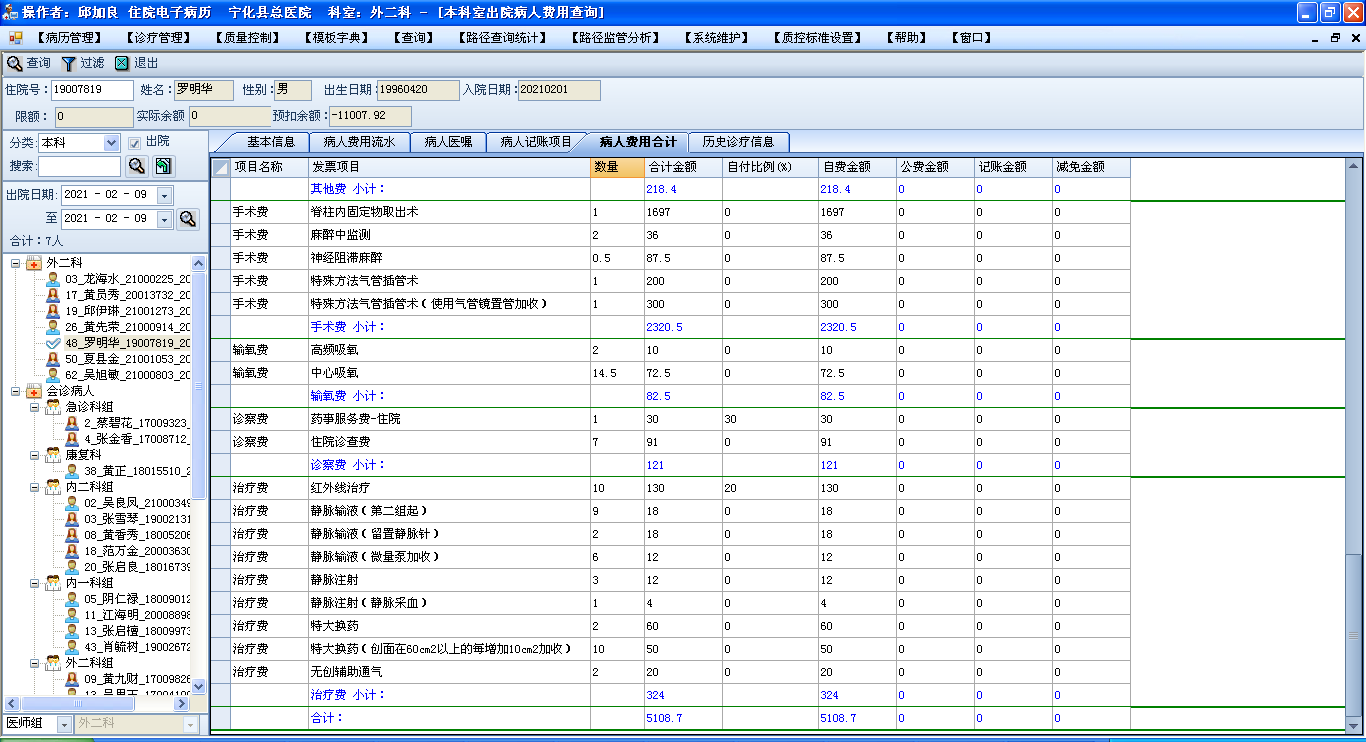1366x742 pixels.
Task: Click the 红外线治疗 cell
Action: [x=450, y=488]
